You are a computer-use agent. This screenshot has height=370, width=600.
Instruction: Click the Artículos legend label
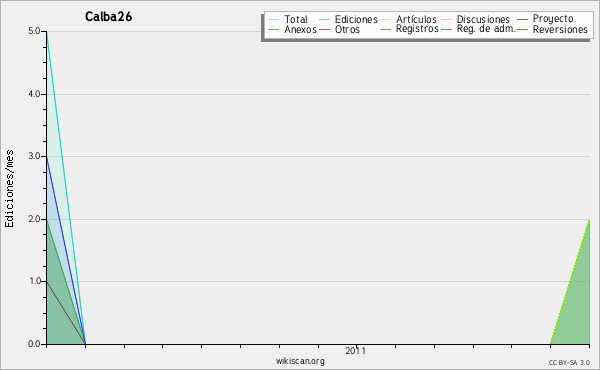416,19
